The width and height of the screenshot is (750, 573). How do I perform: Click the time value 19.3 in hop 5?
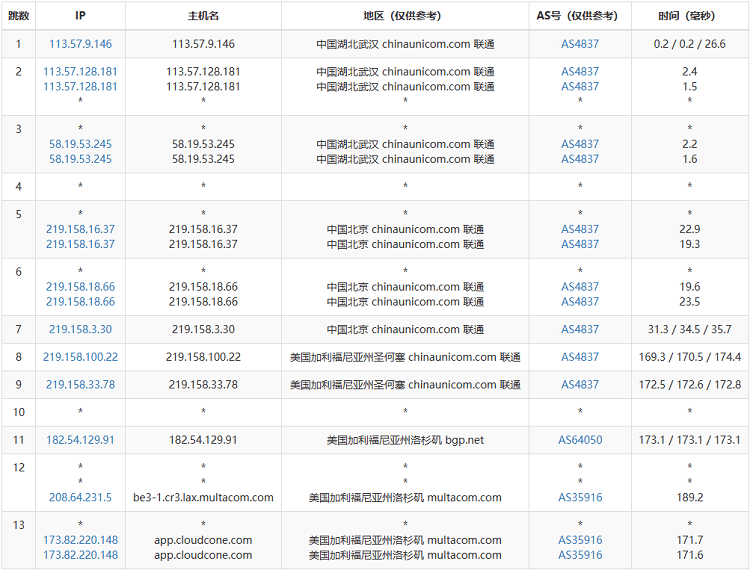[690, 244]
